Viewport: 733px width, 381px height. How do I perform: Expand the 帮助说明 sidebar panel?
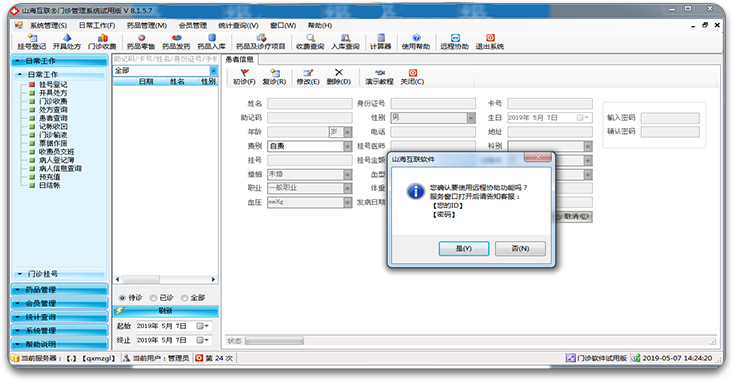pyautogui.click(x=60, y=344)
